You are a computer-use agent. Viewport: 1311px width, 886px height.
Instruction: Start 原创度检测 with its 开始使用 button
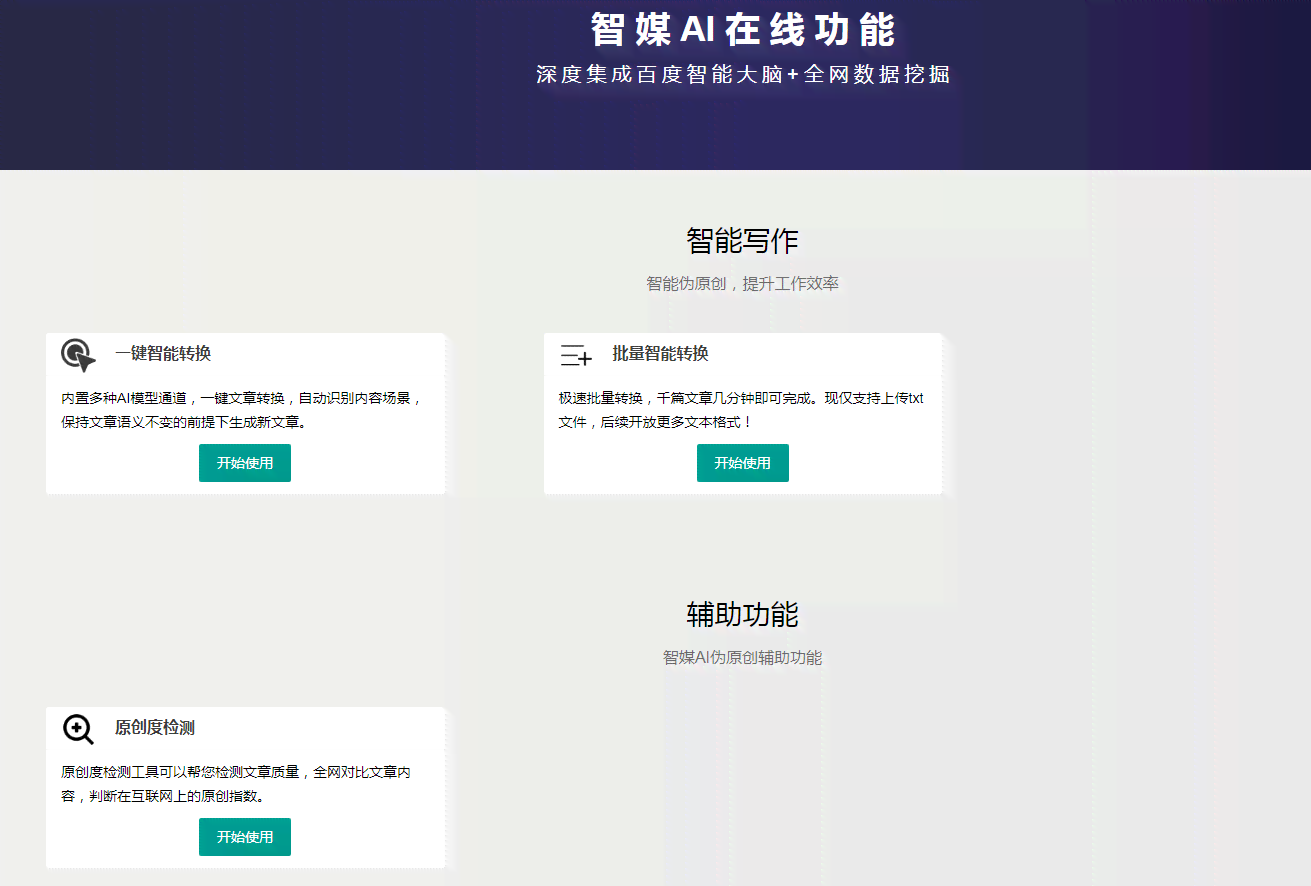pos(245,837)
